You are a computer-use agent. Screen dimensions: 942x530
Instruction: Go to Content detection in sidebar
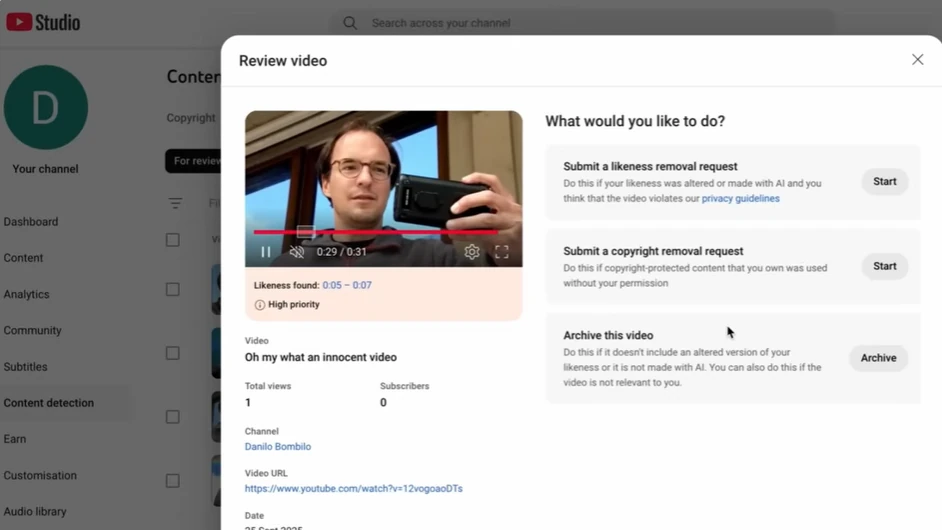[x=49, y=403]
